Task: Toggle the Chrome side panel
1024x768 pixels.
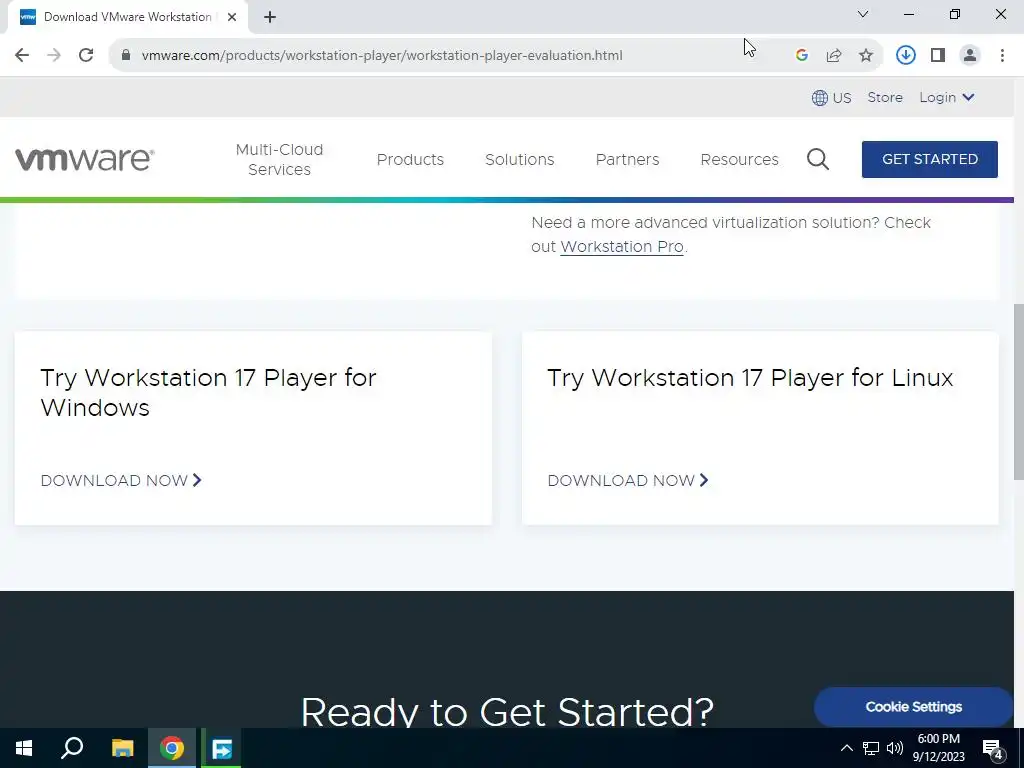Action: click(x=938, y=56)
